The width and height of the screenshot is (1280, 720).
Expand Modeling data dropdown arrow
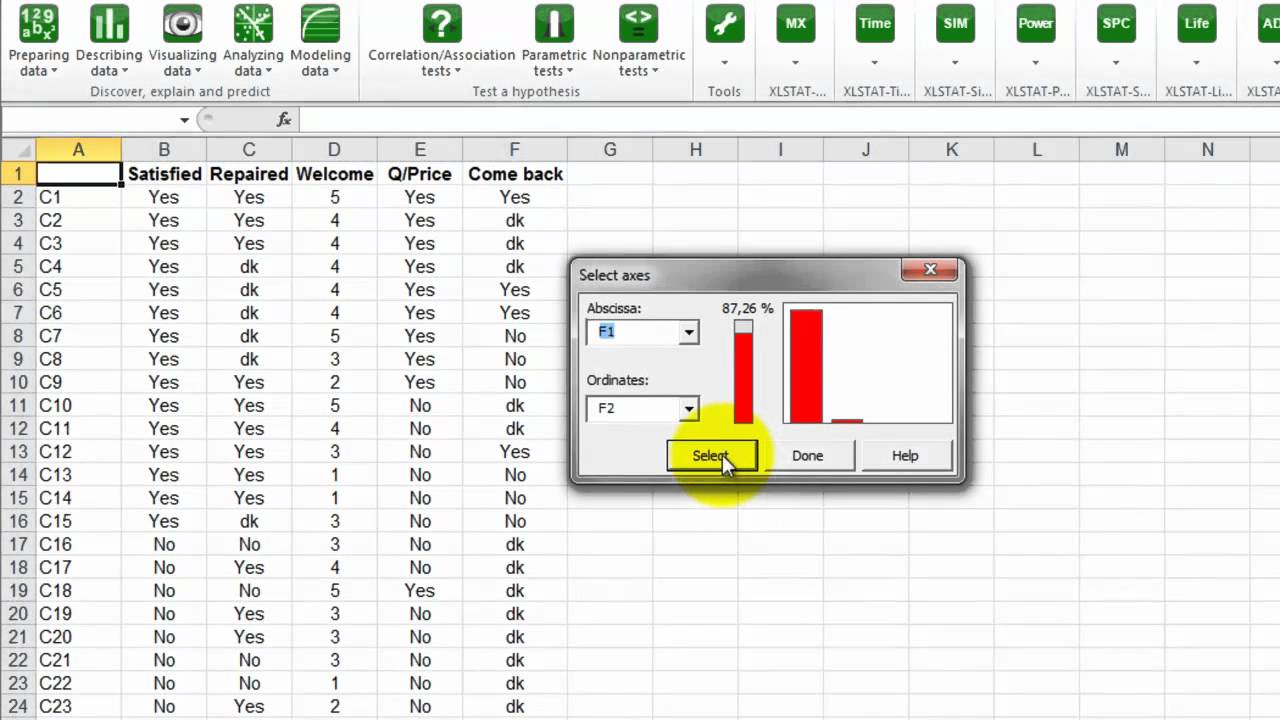[335, 72]
